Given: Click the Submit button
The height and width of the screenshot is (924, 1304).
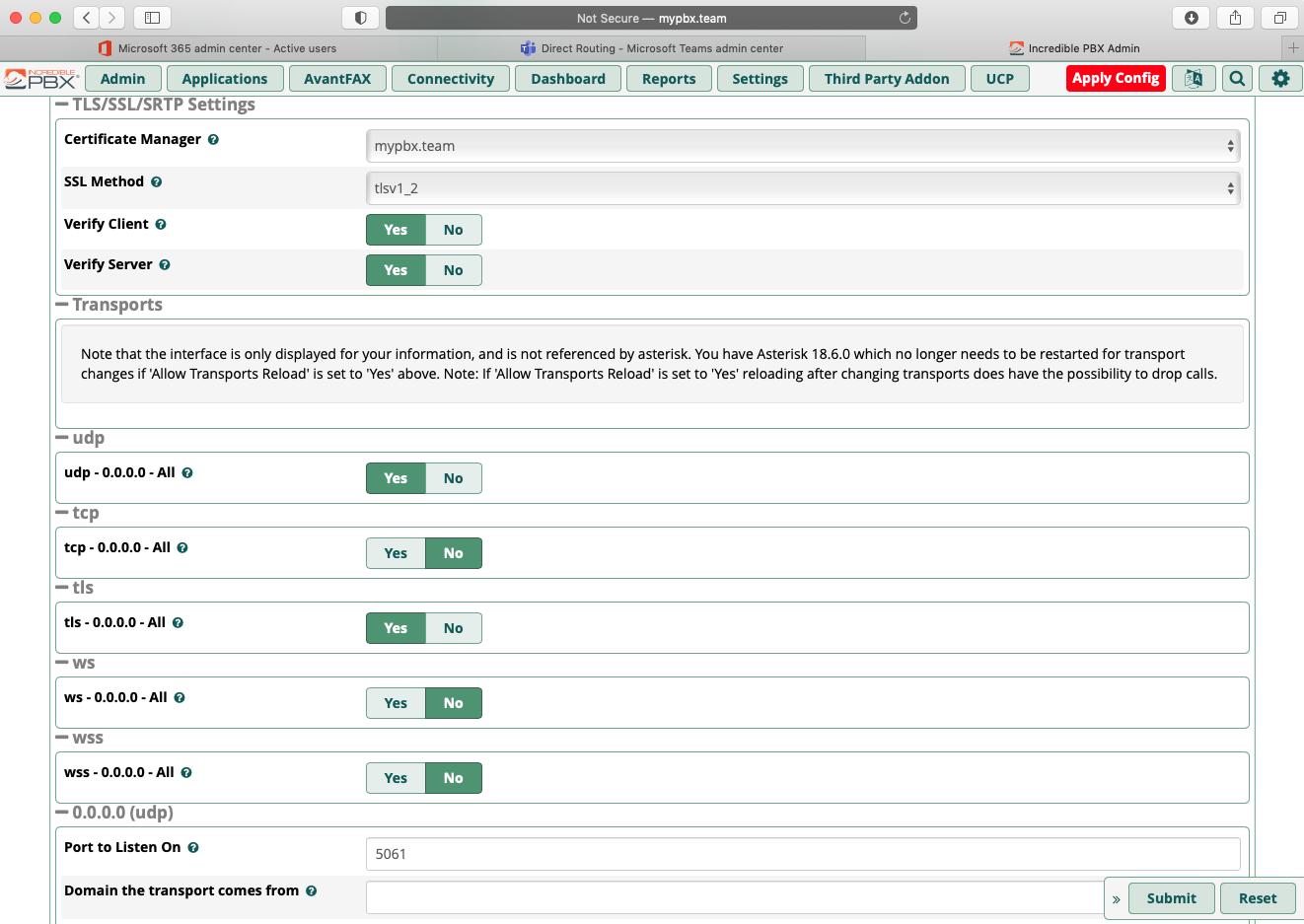Looking at the screenshot, I should (1171, 897).
